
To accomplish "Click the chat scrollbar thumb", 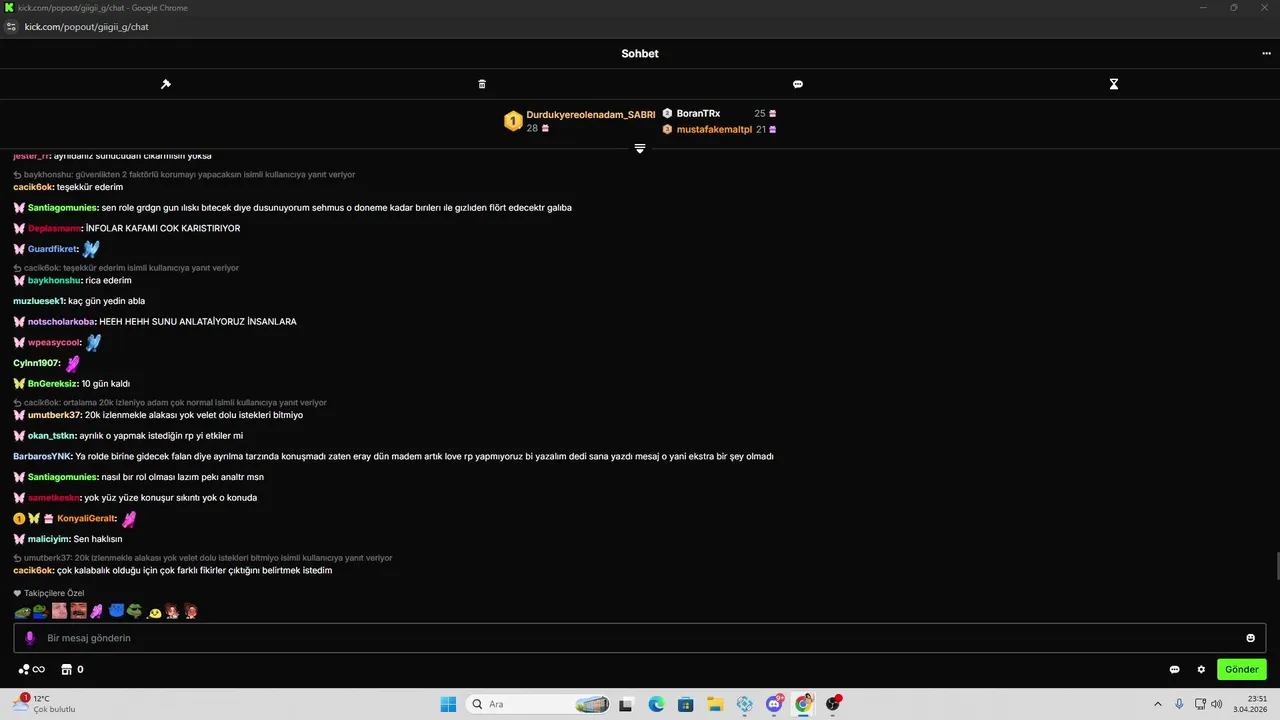I will point(1276,565).
